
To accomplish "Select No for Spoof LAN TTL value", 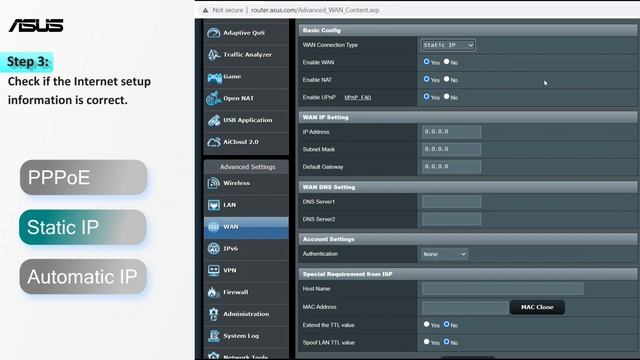I will point(447,342).
